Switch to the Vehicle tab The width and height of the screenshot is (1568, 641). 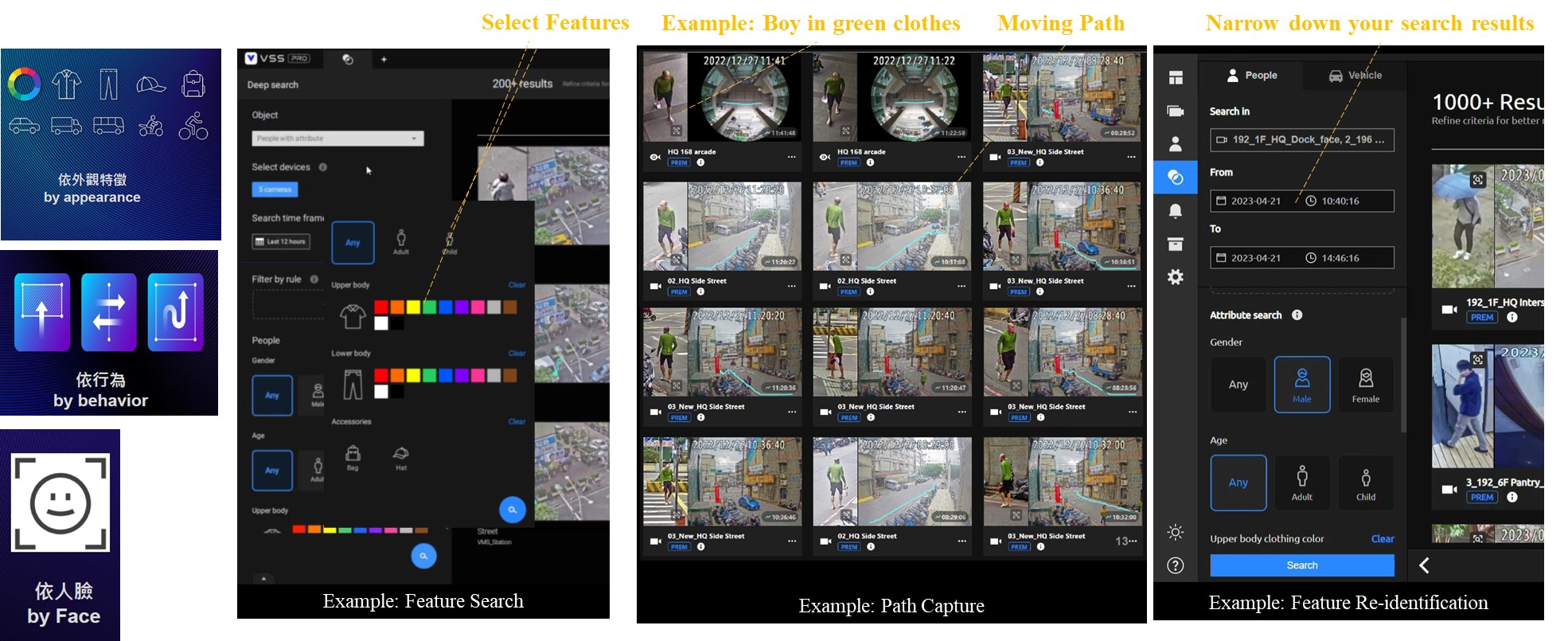(1355, 76)
